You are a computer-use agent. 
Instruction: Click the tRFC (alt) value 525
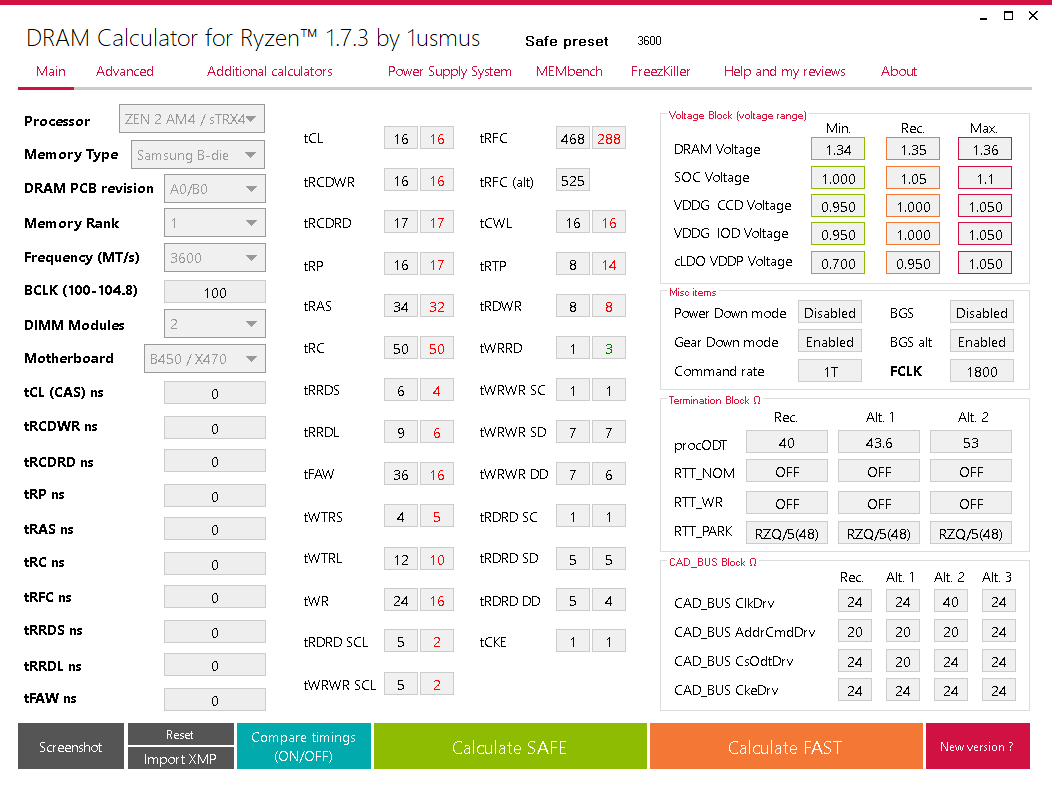[572, 180]
